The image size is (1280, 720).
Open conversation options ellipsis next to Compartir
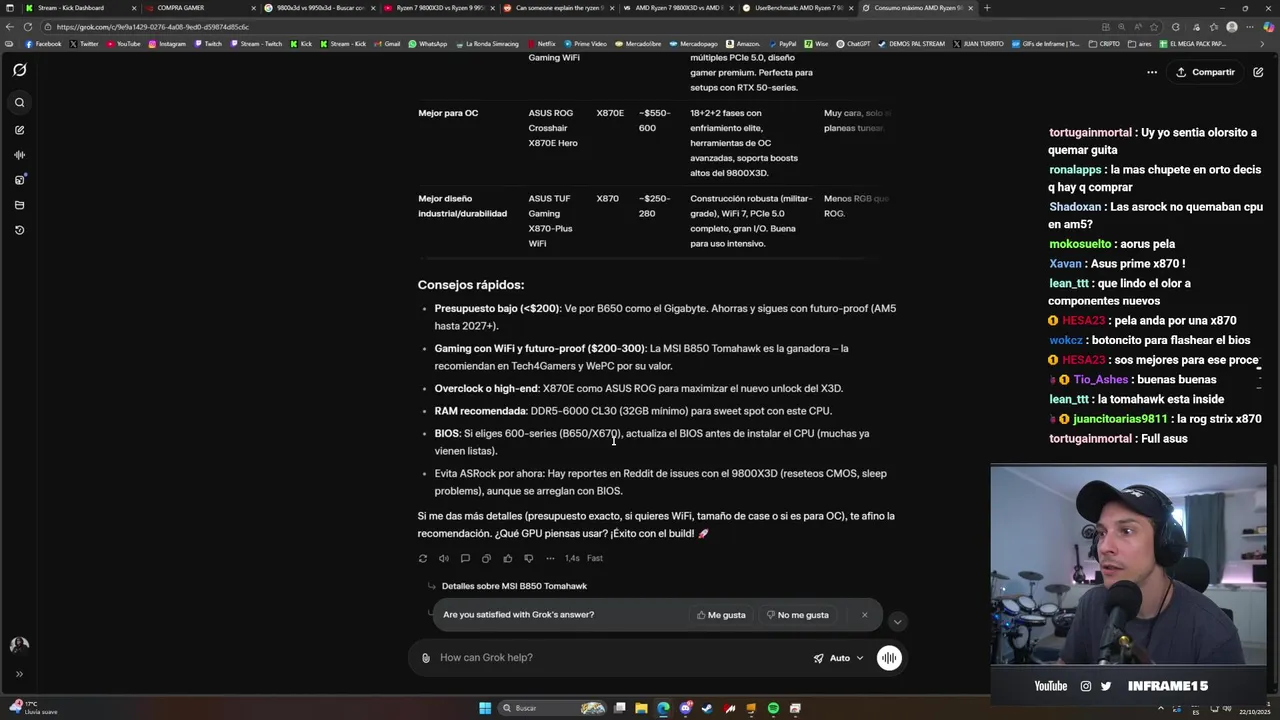pyautogui.click(x=1152, y=72)
